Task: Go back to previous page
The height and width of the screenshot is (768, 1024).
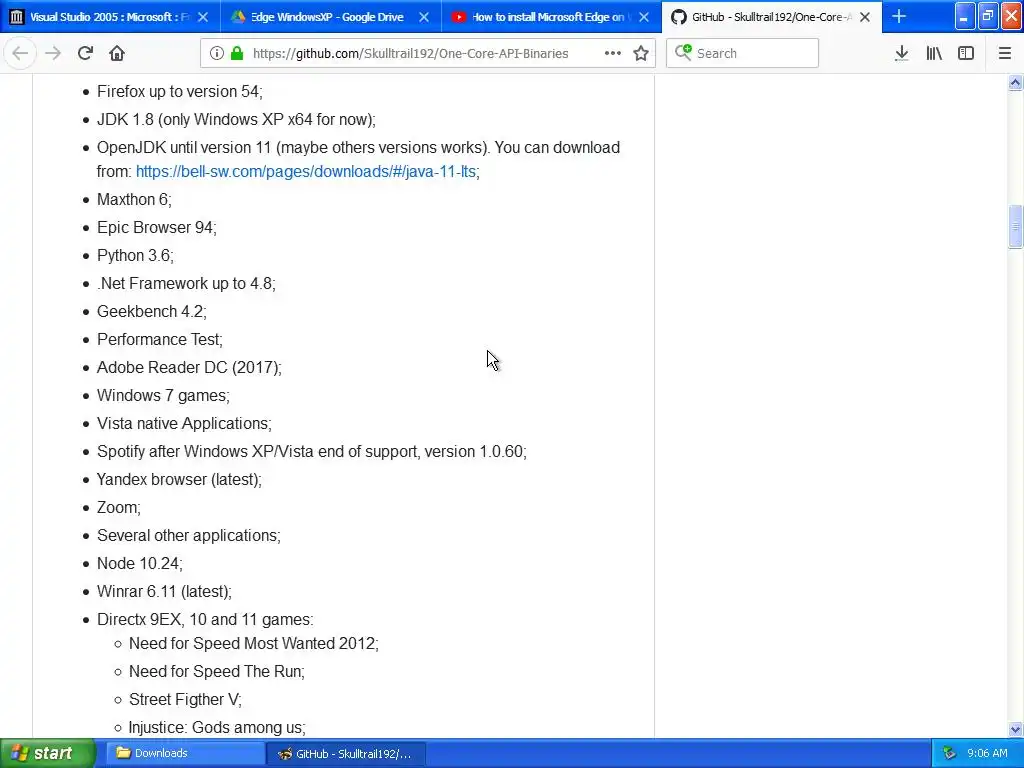Action: pyautogui.click(x=20, y=54)
